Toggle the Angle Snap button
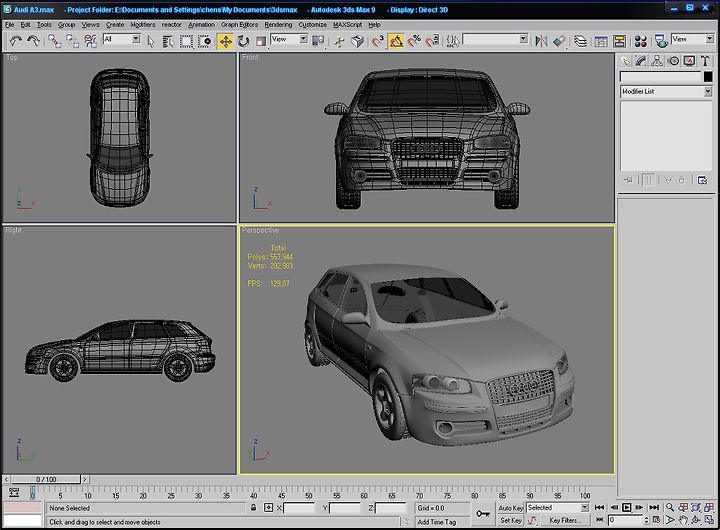720x530 pixels. pos(396,42)
